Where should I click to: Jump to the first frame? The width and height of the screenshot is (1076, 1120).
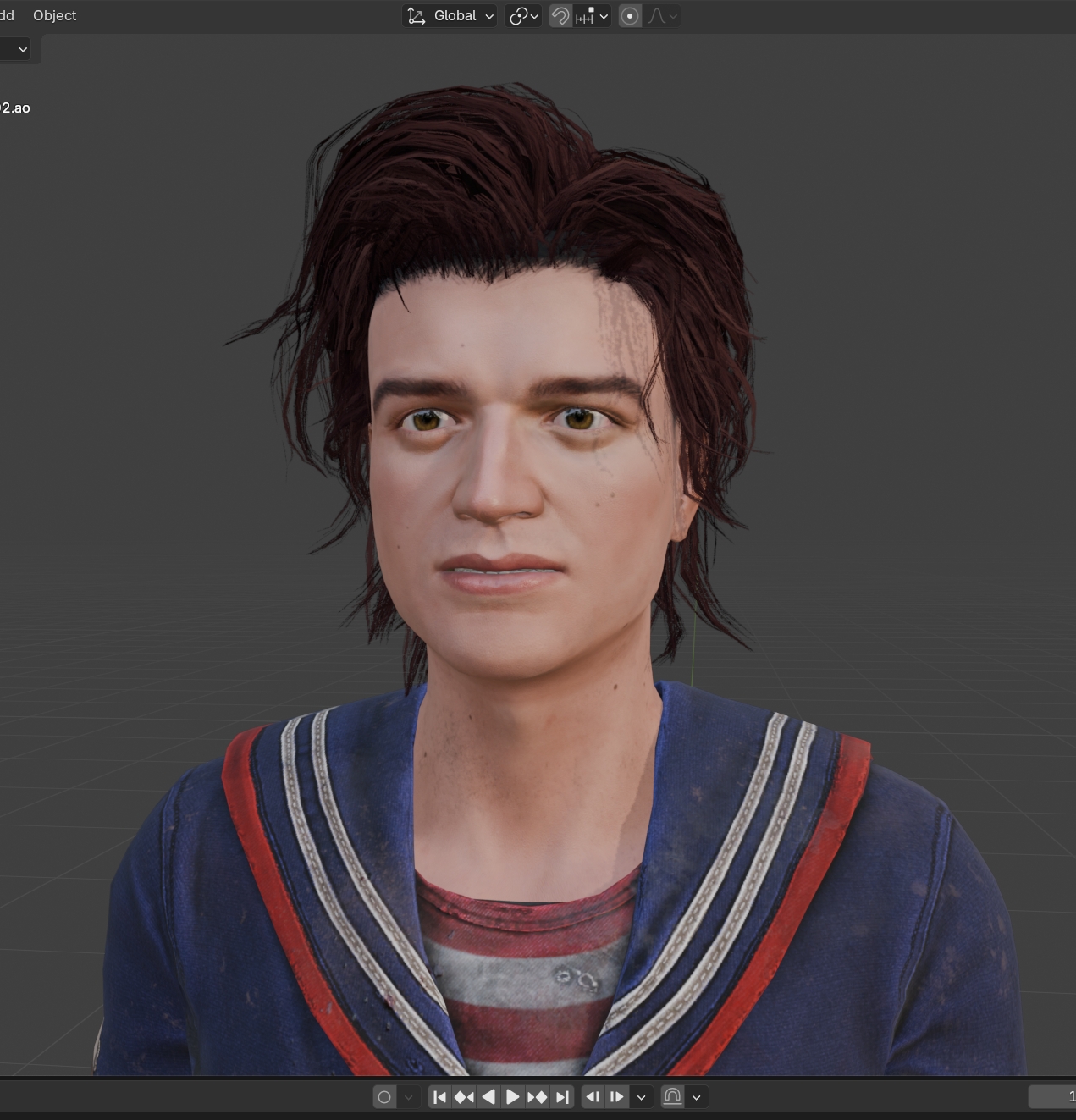click(x=439, y=1097)
